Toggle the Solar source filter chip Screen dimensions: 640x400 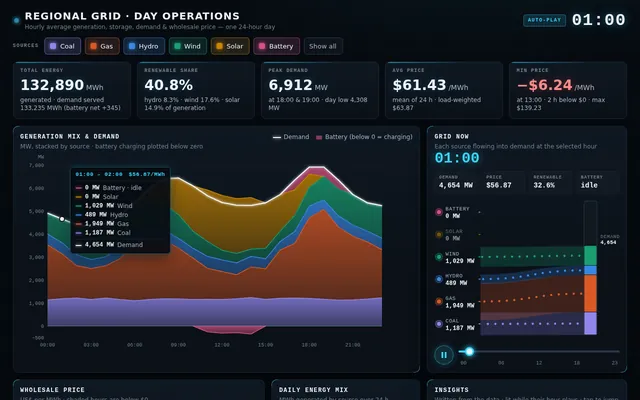coord(230,46)
